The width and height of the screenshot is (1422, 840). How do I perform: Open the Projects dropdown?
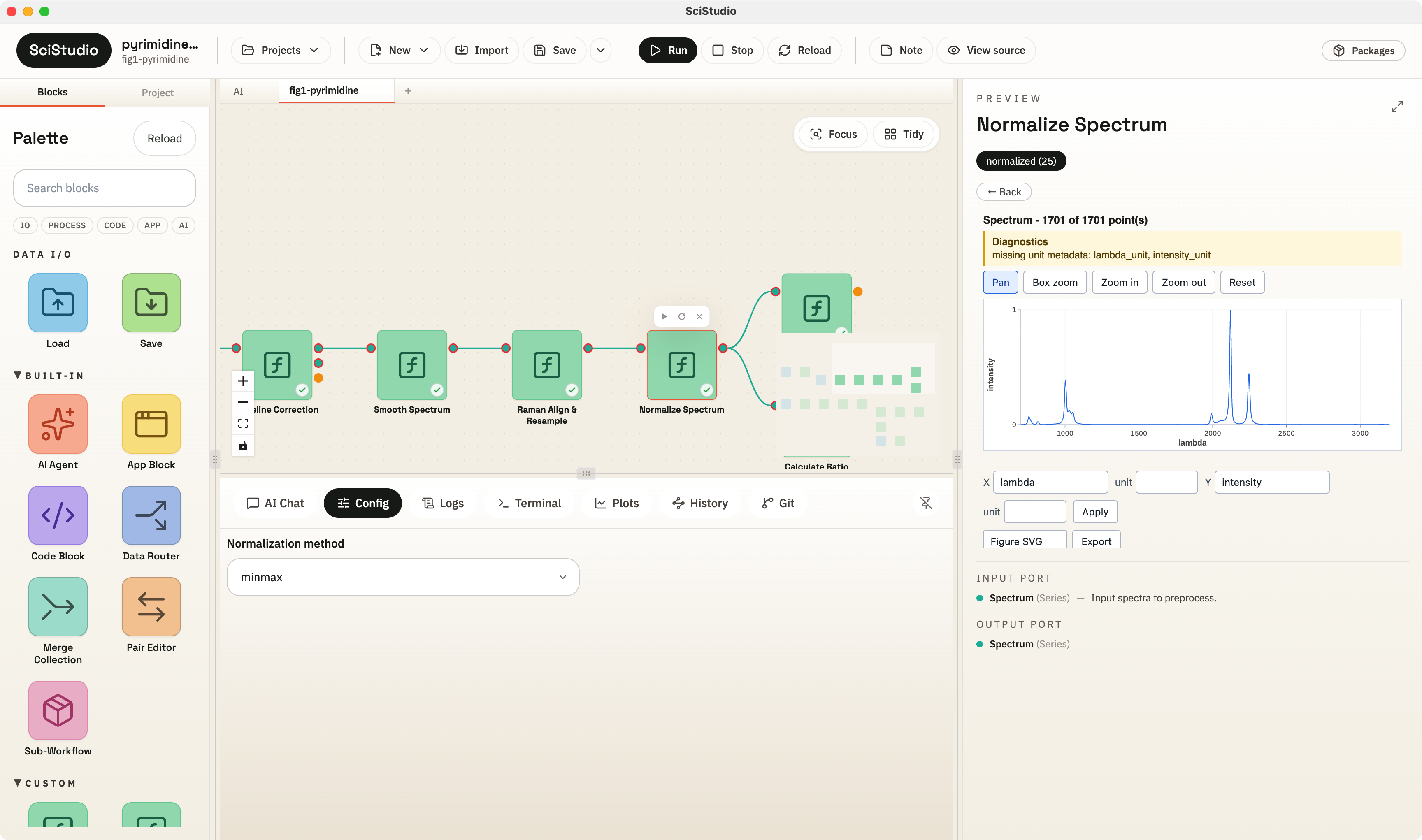(281, 50)
